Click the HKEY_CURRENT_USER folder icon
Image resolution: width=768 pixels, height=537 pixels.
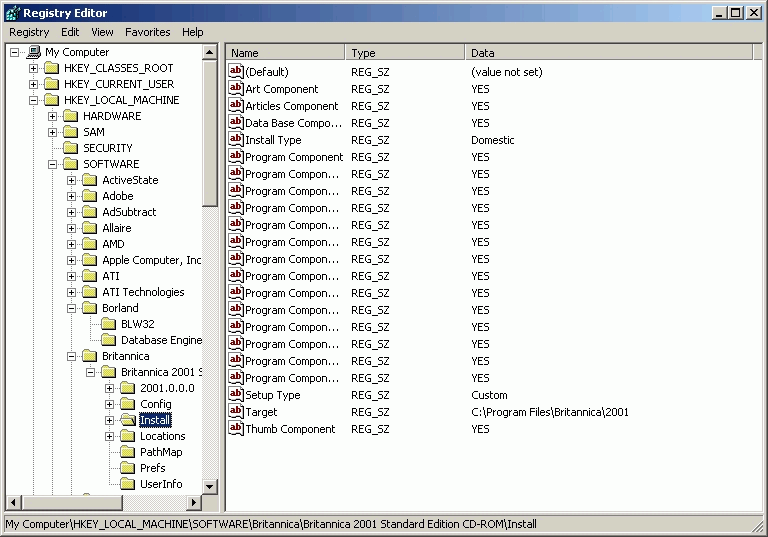[52, 84]
